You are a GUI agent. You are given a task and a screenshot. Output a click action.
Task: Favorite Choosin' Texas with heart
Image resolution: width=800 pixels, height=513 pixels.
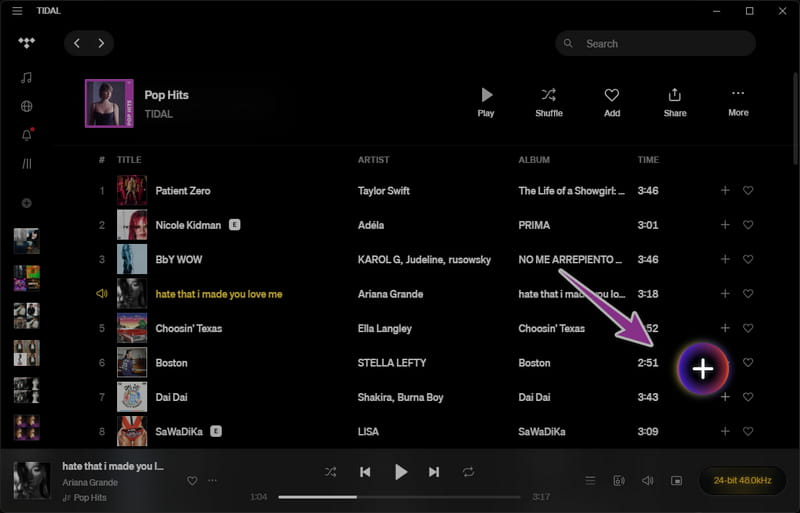point(748,328)
